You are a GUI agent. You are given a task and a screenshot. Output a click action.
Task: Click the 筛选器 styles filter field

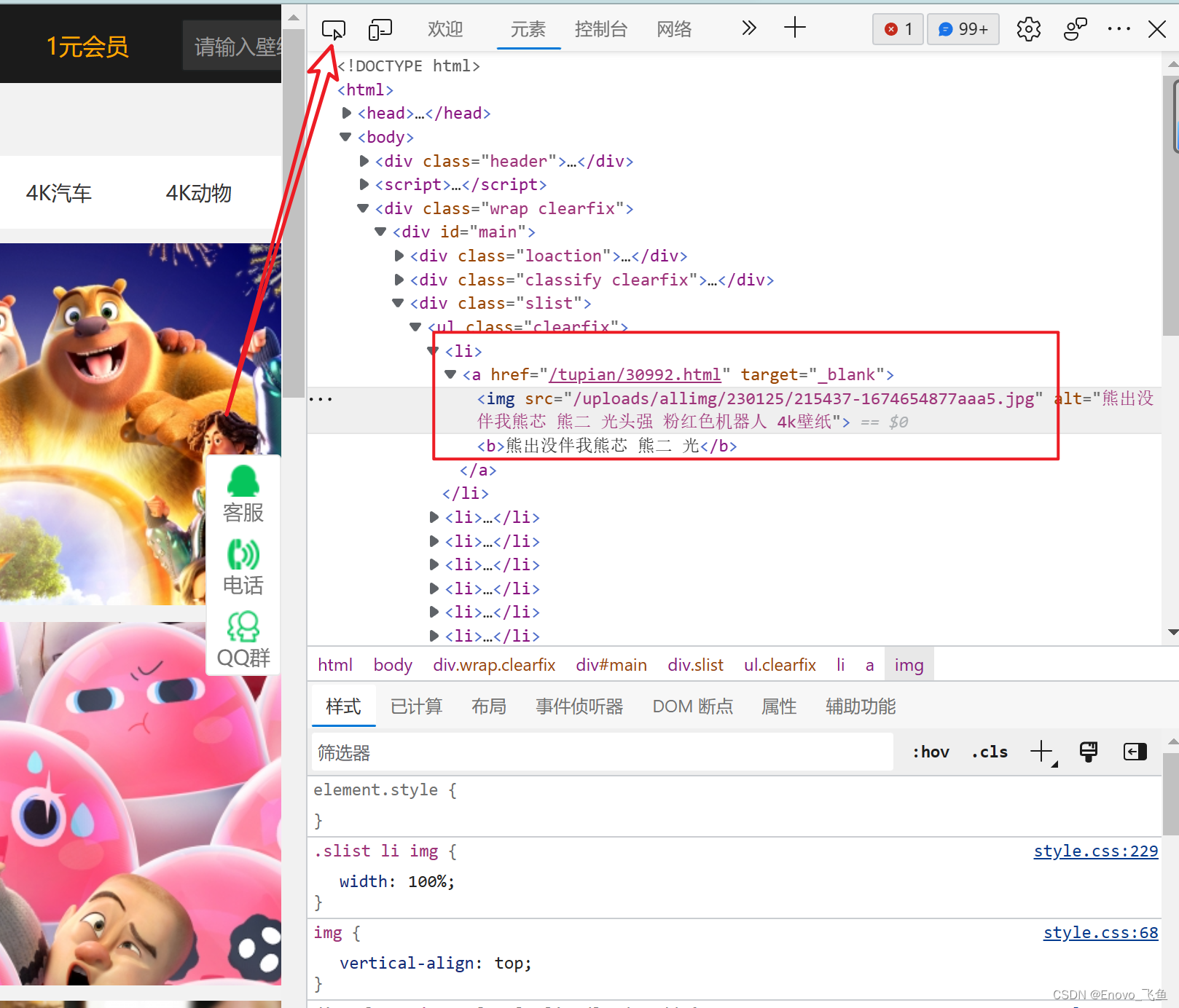[x=602, y=752]
